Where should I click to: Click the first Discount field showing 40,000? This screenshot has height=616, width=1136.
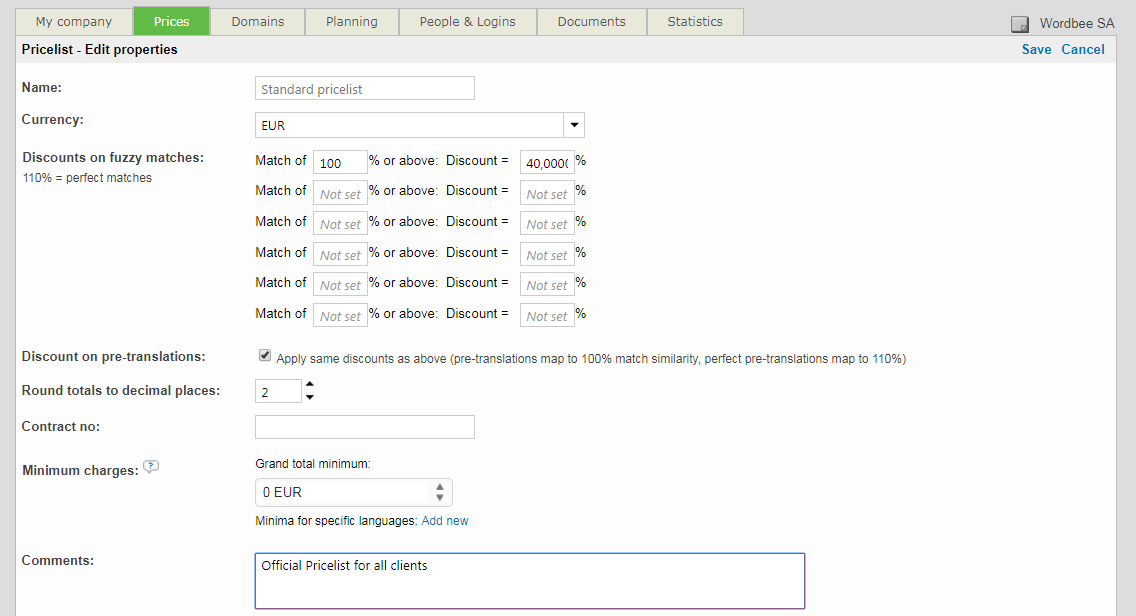coord(547,163)
